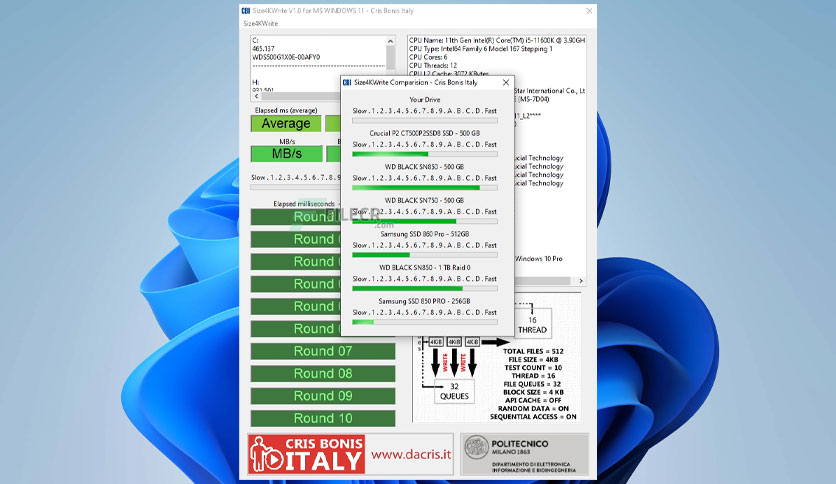Select the Samsung SSD 860 Pro - 512GB label
The height and width of the screenshot is (484, 836).
point(425,234)
